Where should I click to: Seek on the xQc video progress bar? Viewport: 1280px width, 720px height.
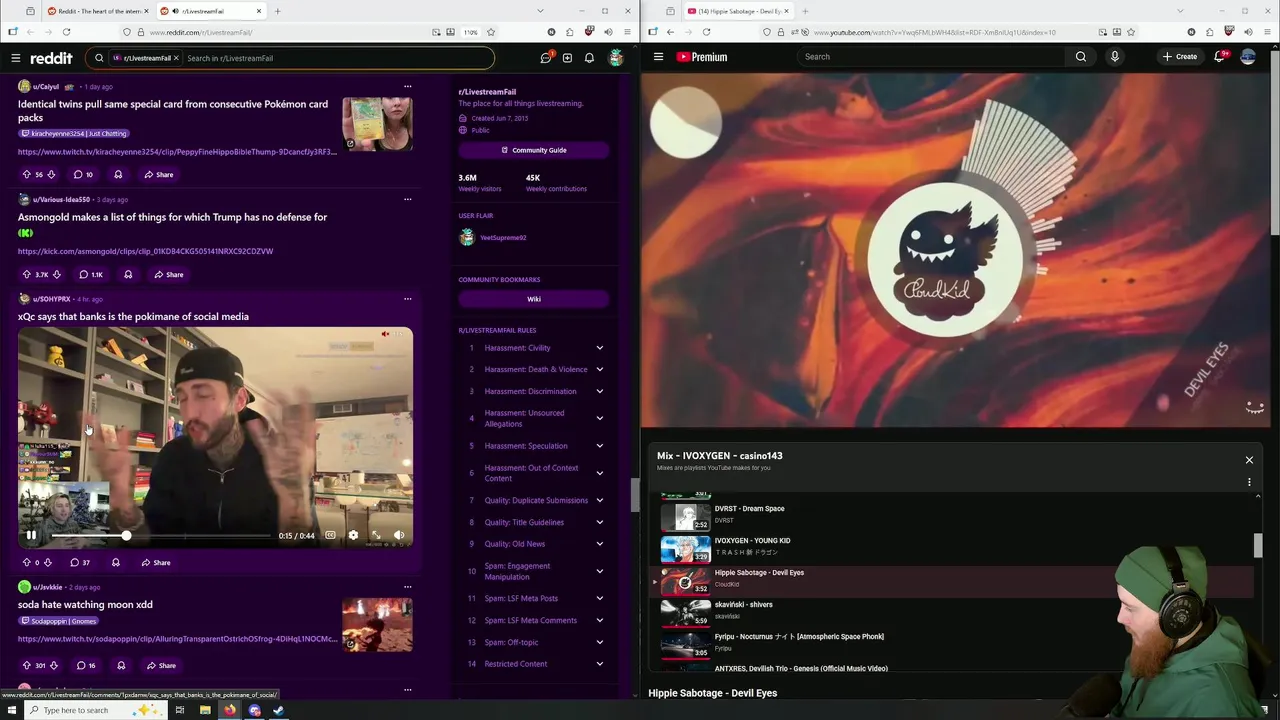point(160,536)
